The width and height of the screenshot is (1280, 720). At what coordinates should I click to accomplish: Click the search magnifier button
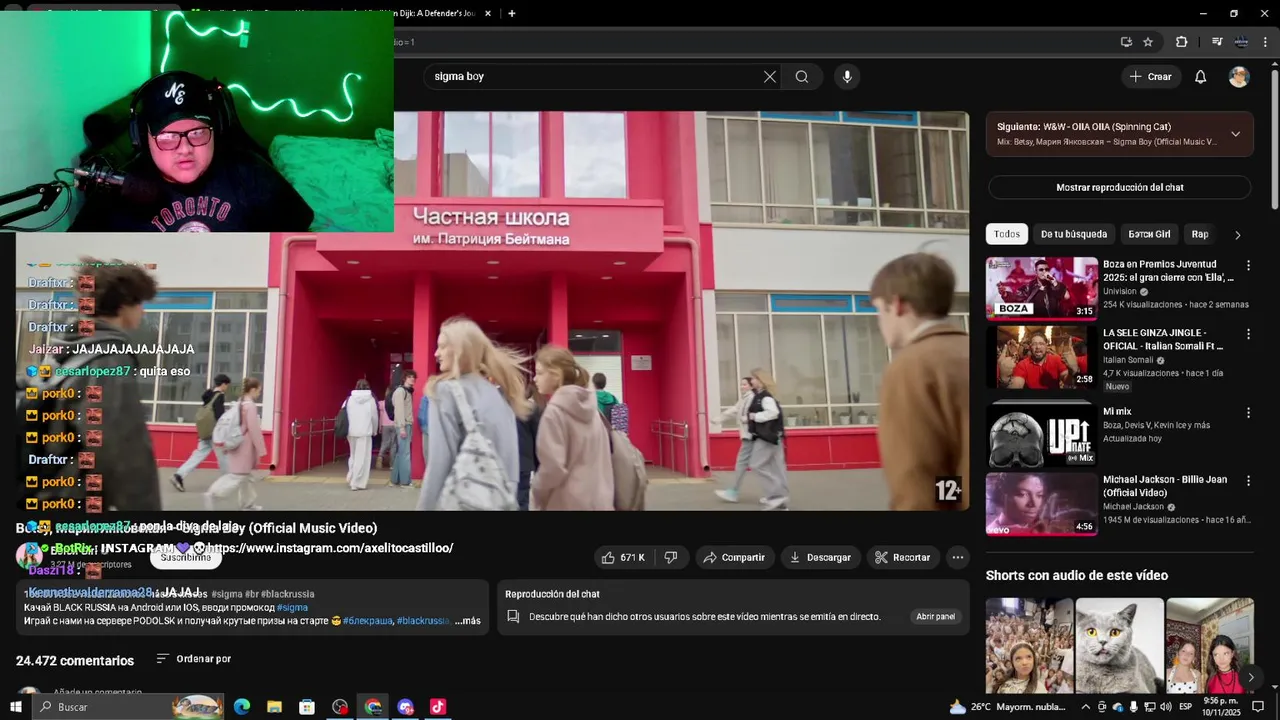click(802, 77)
